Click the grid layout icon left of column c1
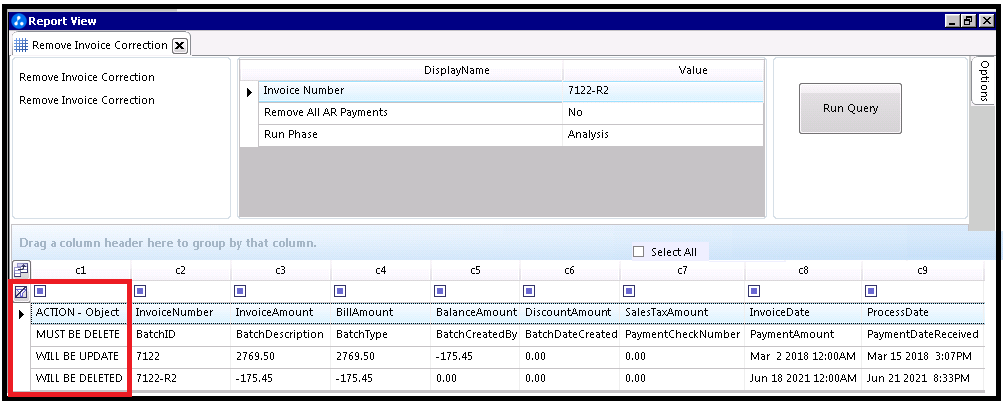The height and width of the screenshot is (406, 1004). click(20, 270)
